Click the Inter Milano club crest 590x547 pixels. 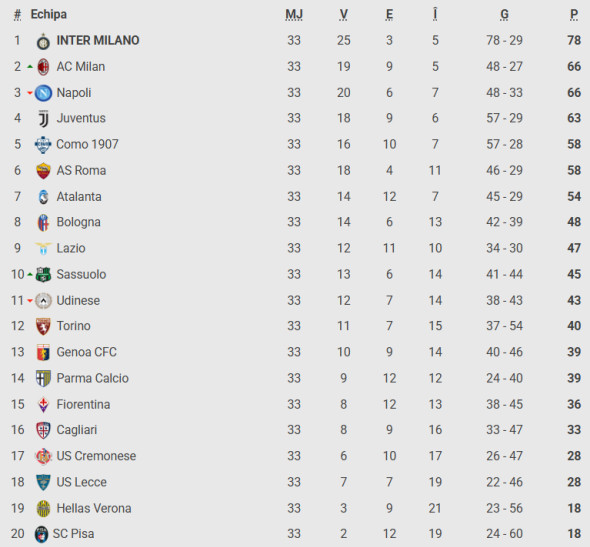point(43,41)
